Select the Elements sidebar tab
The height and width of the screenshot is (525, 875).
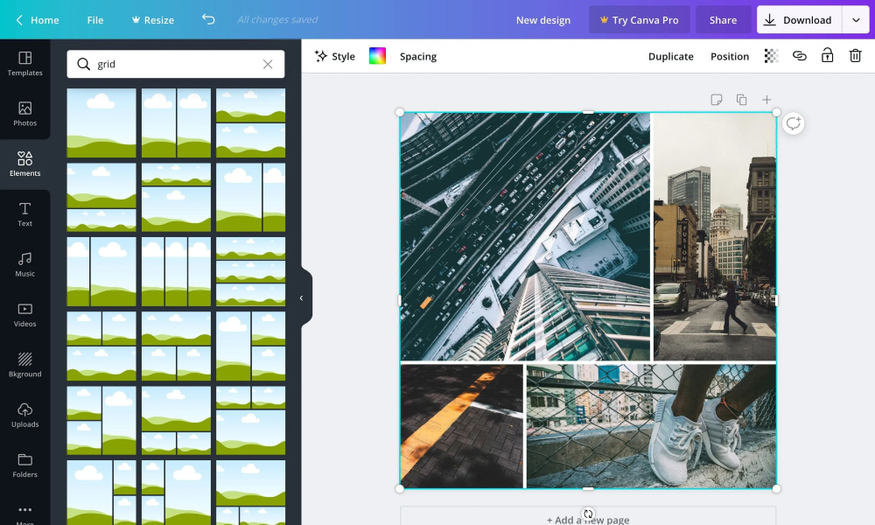coord(25,164)
